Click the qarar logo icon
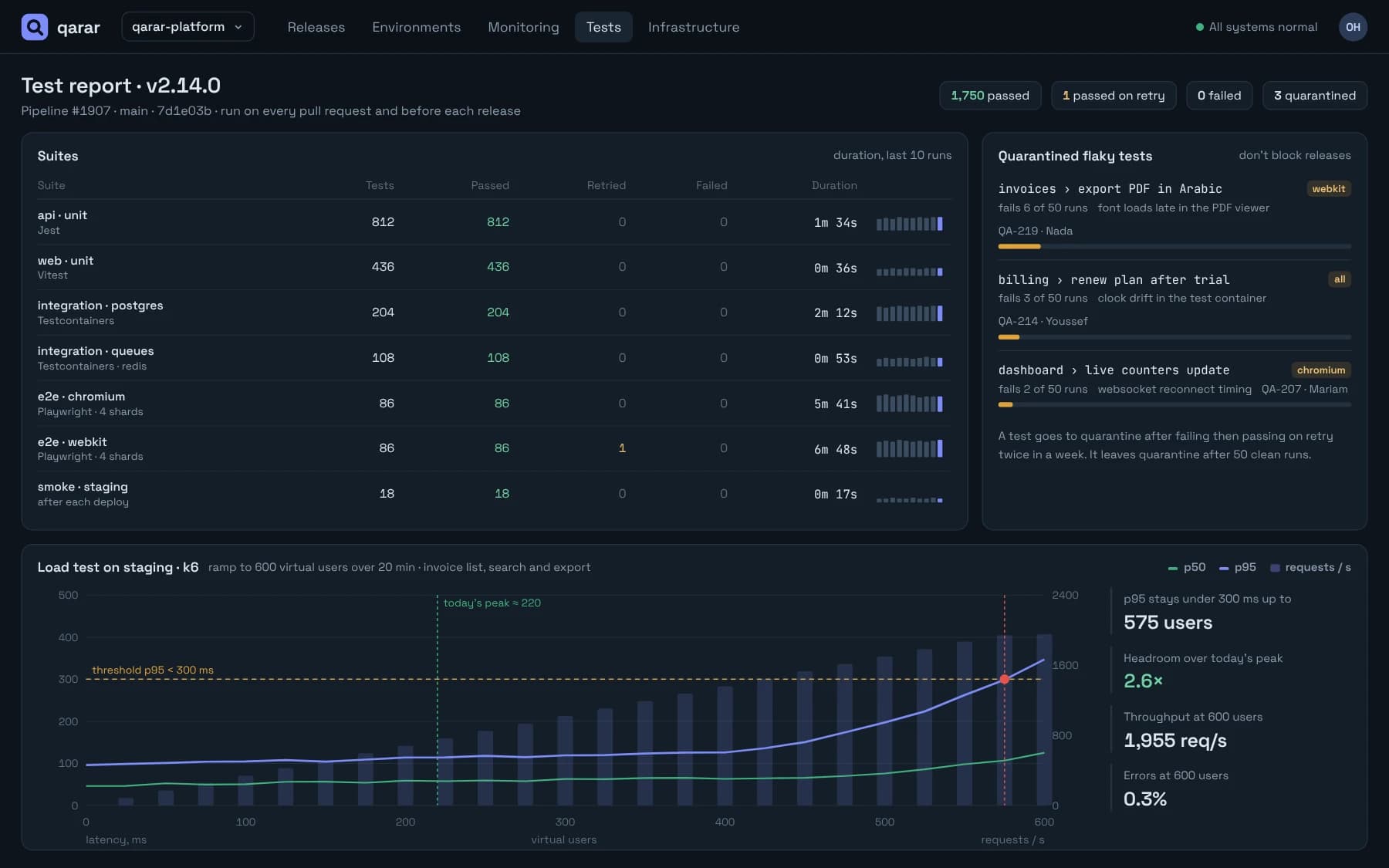 pyautogui.click(x=34, y=27)
